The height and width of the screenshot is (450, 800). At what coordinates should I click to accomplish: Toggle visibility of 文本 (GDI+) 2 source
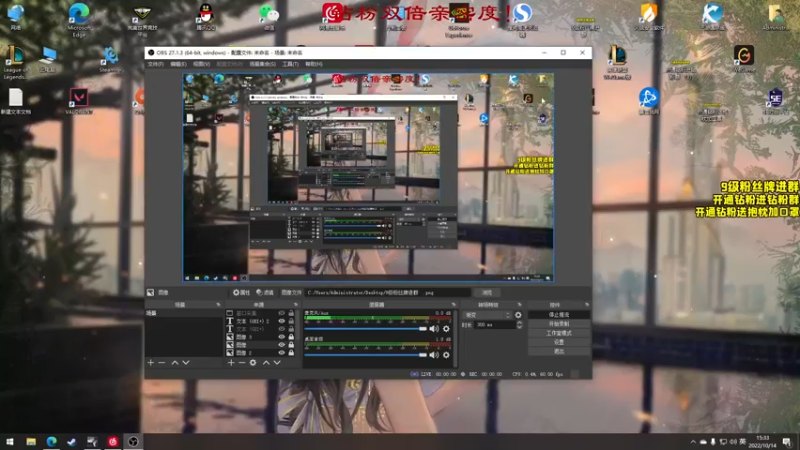[282, 321]
